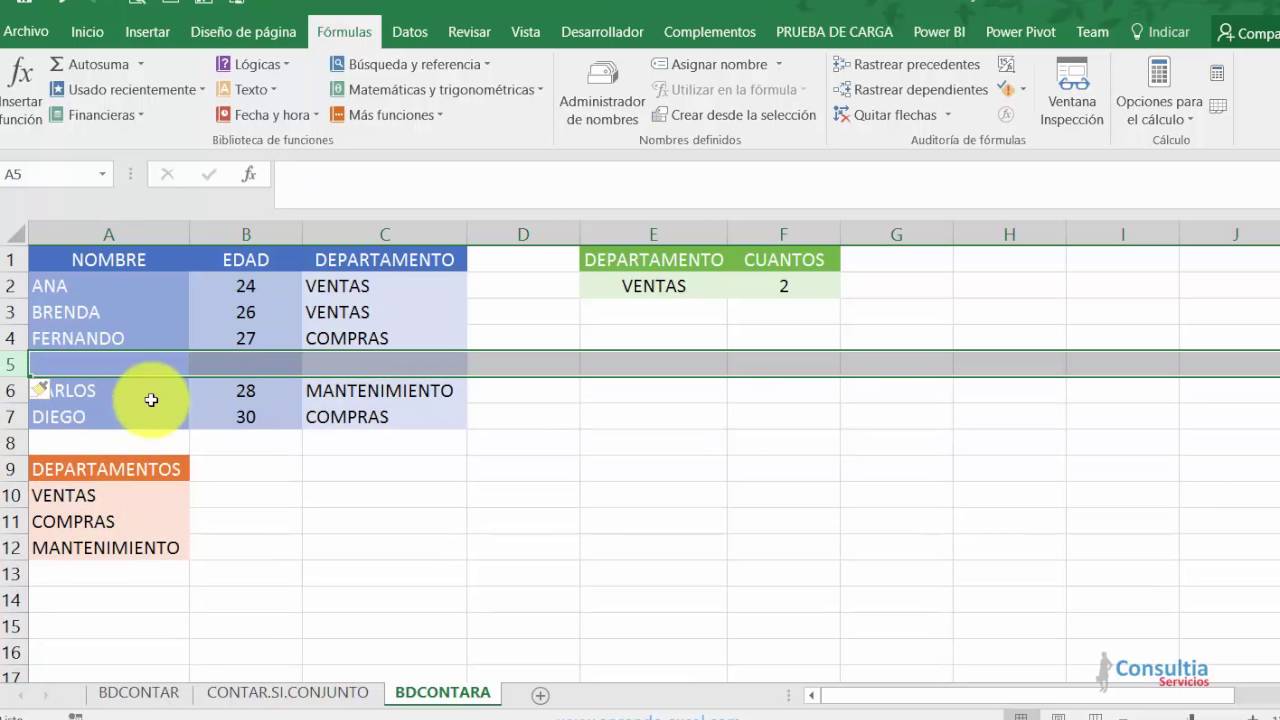Screen dimensions: 1280x720
Task: Switch to the BDCONTAR sheet tab
Action: [139, 692]
